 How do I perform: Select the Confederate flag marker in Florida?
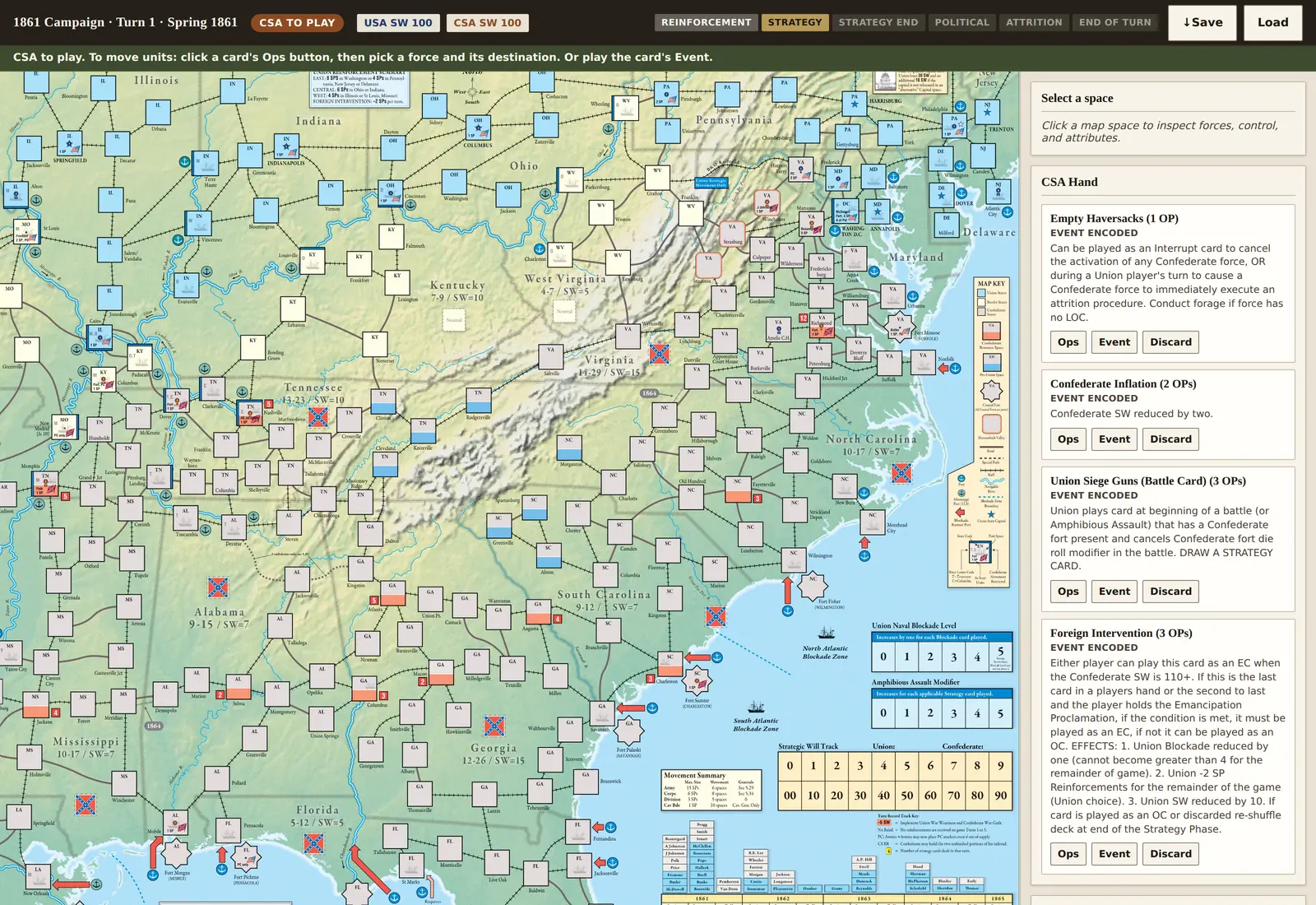click(313, 843)
